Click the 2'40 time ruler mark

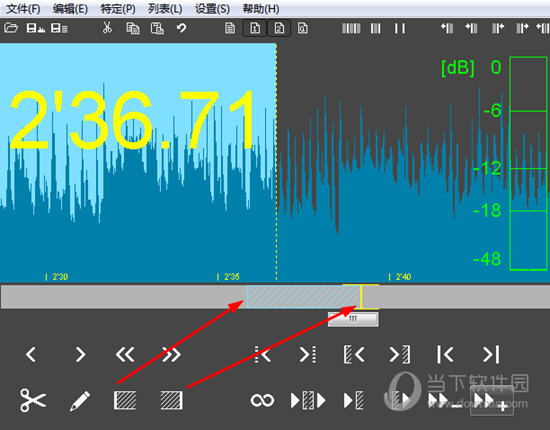coord(400,277)
